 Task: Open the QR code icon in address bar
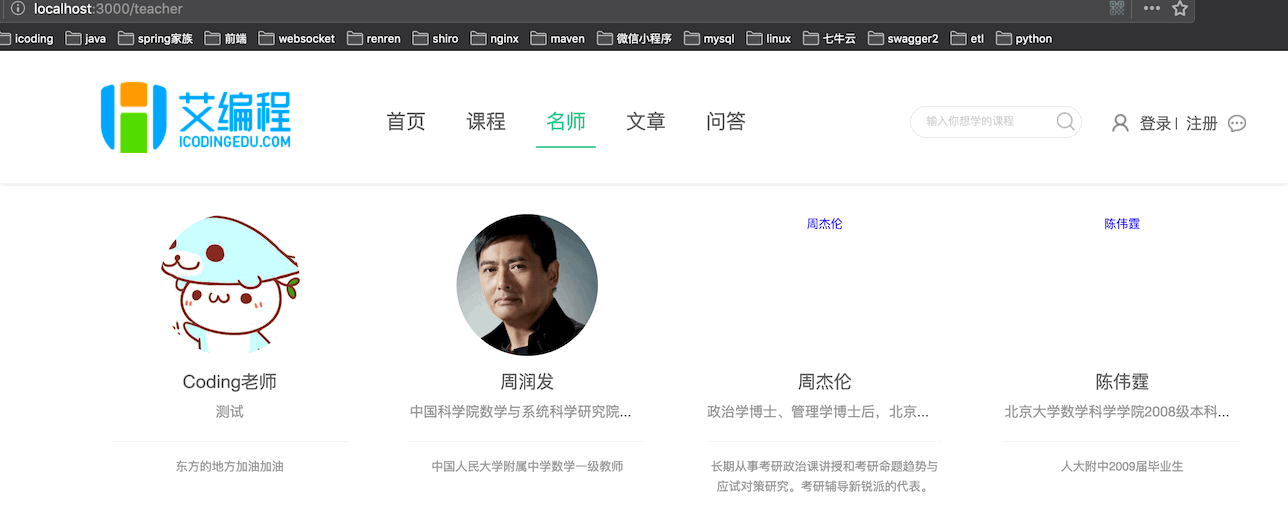point(1117,8)
